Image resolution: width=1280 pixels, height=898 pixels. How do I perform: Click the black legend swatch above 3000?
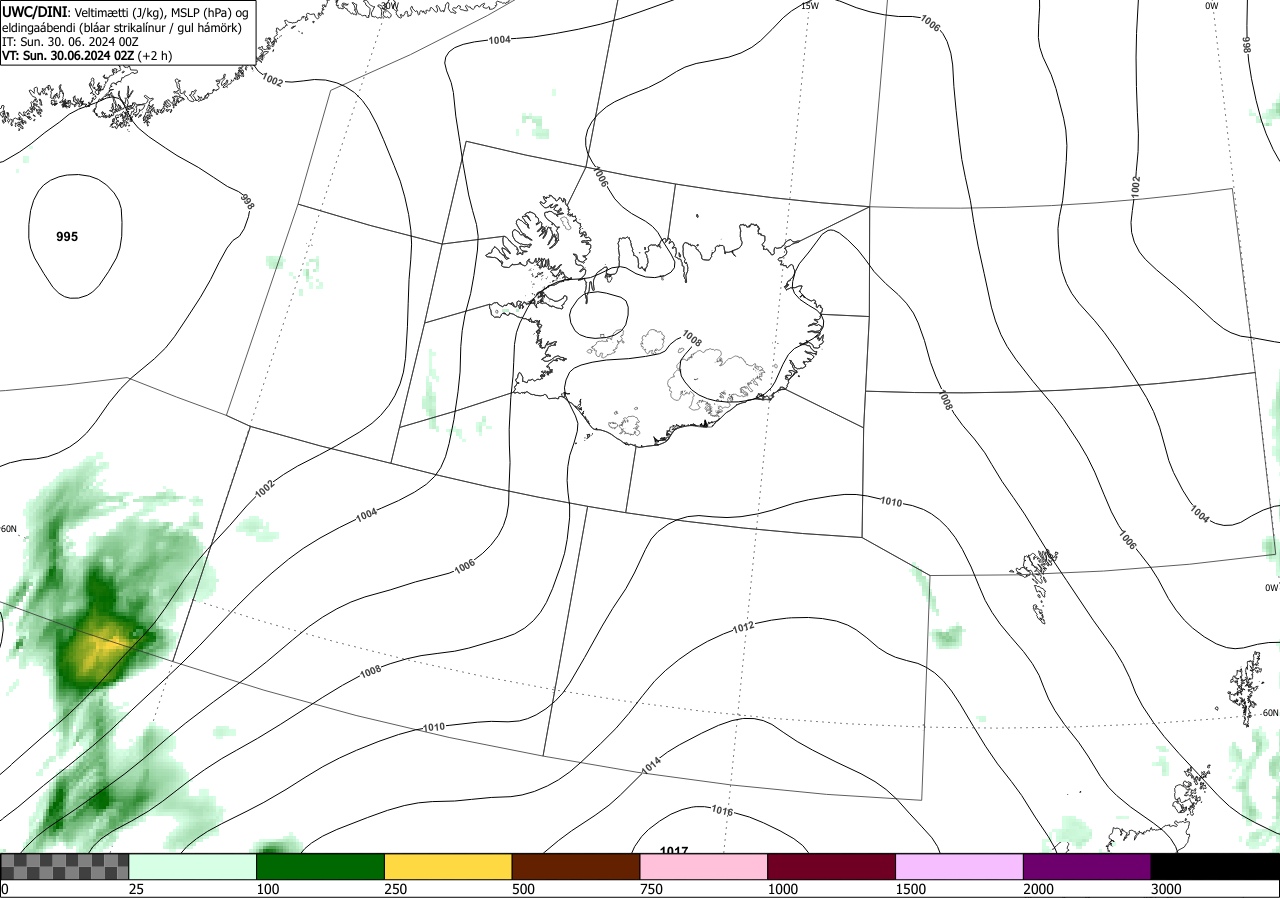(x=1215, y=866)
